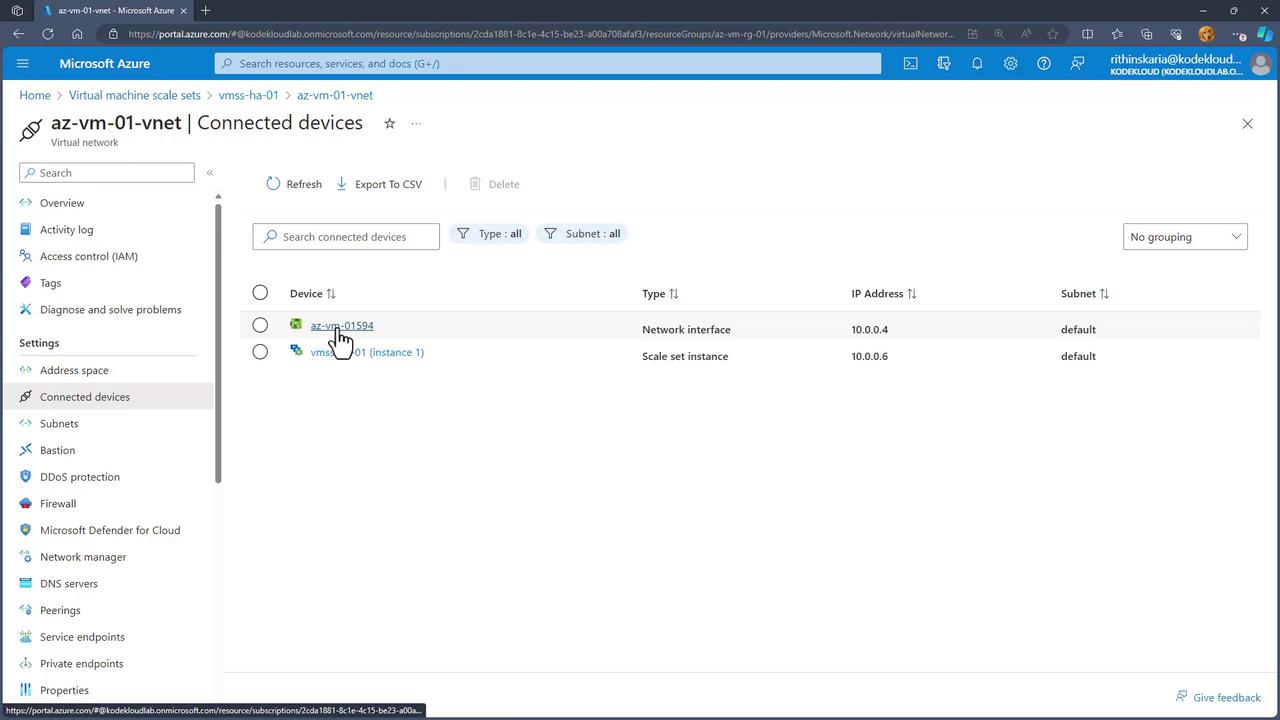The height and width of the screenshot is (720, 1280).
Task: Click the vmss-ha-01 breadcrumb link
Action: pos(248,95)
